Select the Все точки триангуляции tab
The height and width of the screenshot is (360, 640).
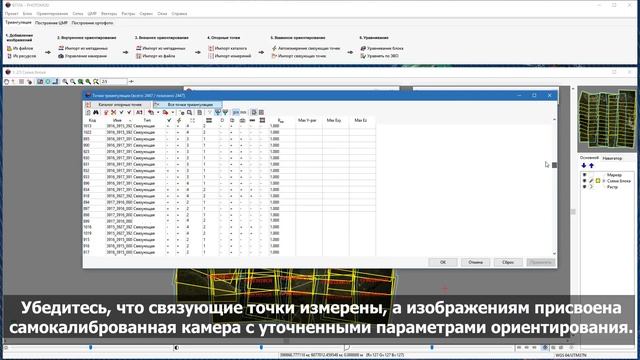[188, 104]
